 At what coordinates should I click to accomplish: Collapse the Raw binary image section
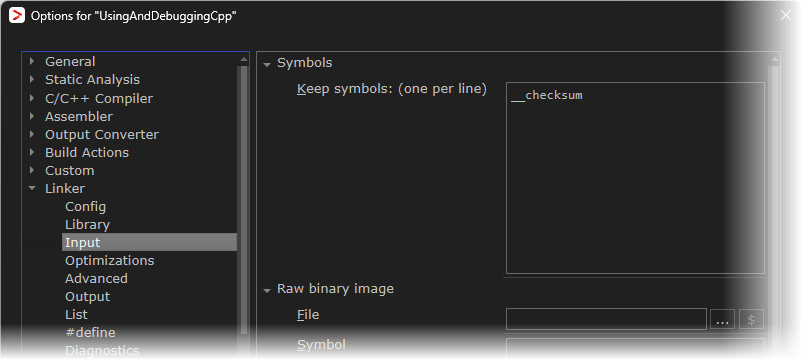[x=266, y=290]
